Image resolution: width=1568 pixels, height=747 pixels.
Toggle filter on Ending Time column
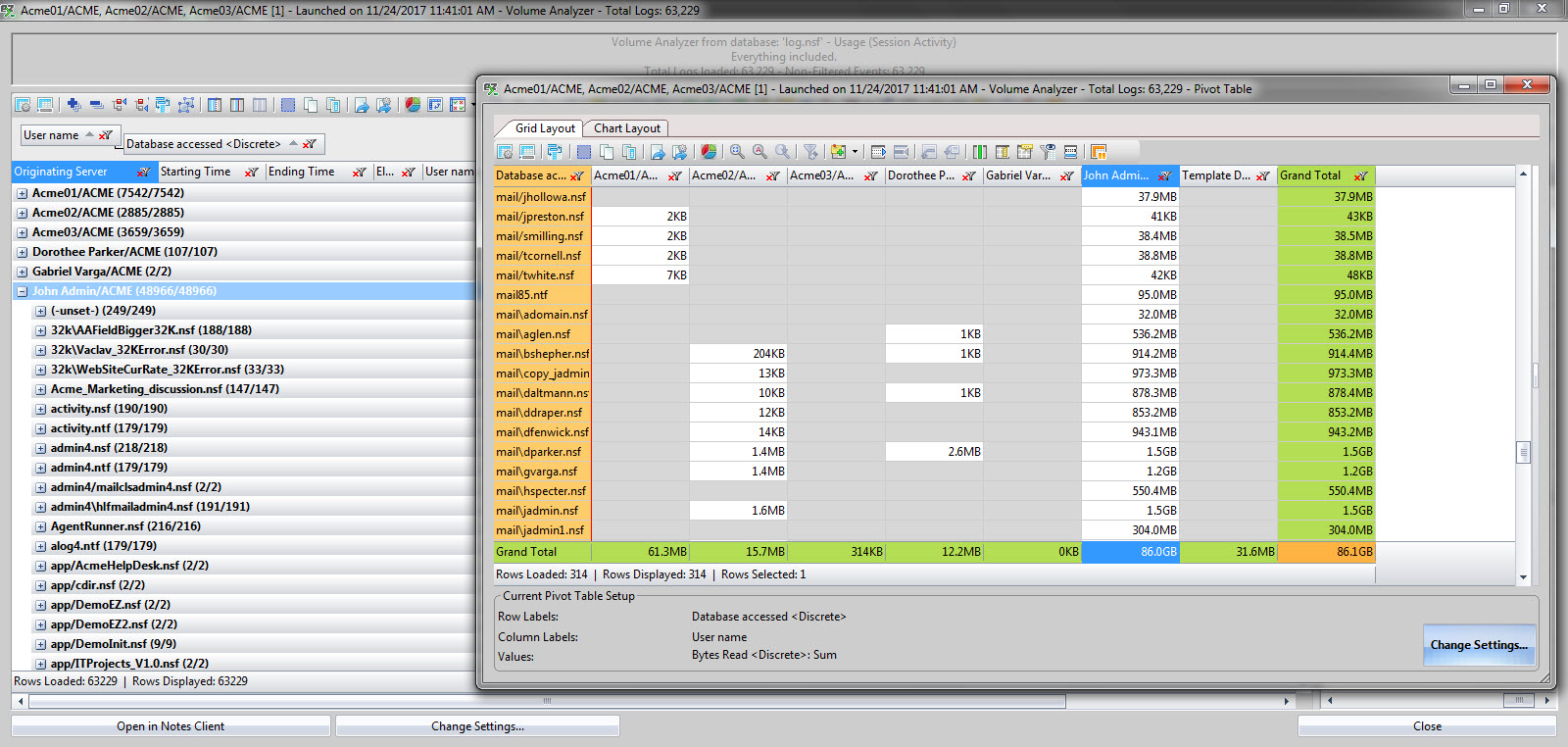[360, 173]
